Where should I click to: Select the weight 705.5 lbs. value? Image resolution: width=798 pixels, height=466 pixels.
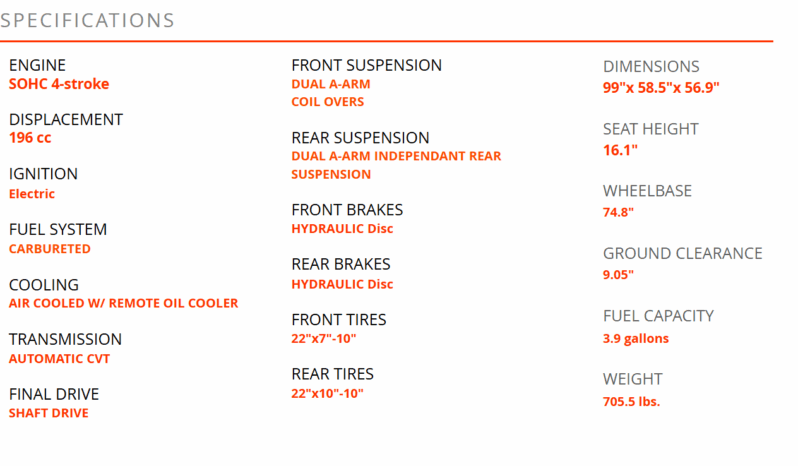point(632,402)
